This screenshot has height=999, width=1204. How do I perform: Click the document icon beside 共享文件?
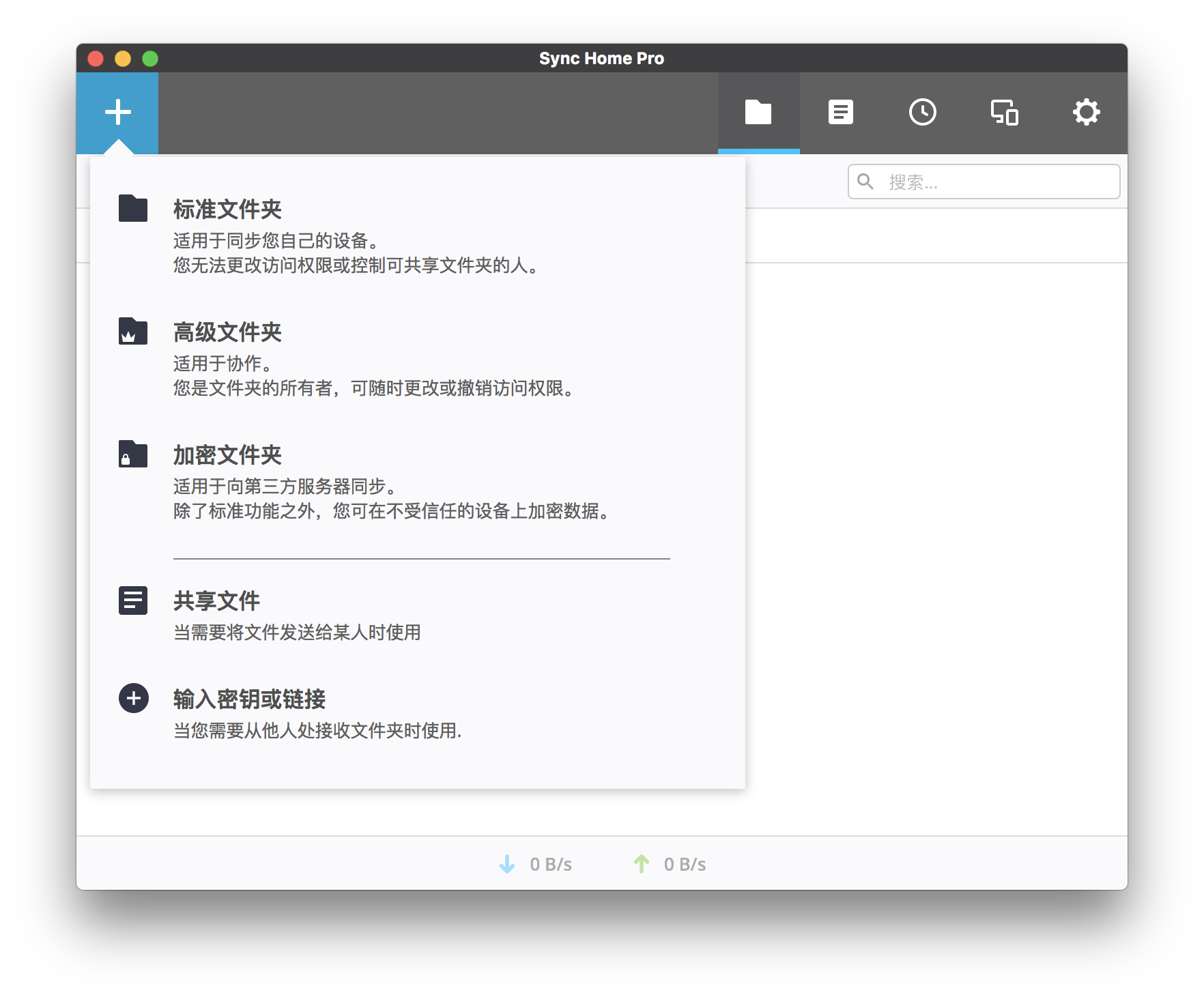point(133,600)
